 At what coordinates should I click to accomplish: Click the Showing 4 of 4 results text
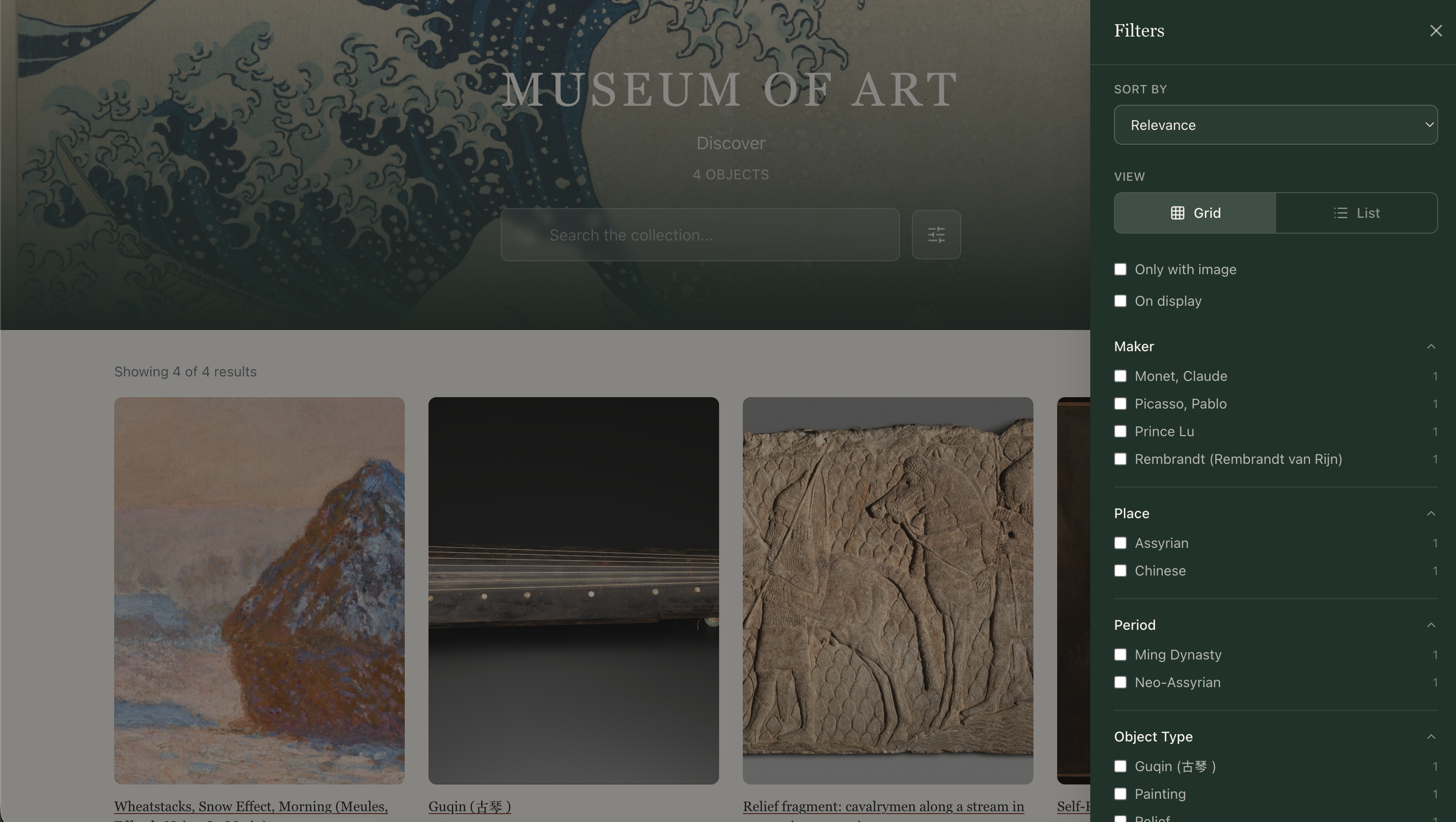[185, 372]
